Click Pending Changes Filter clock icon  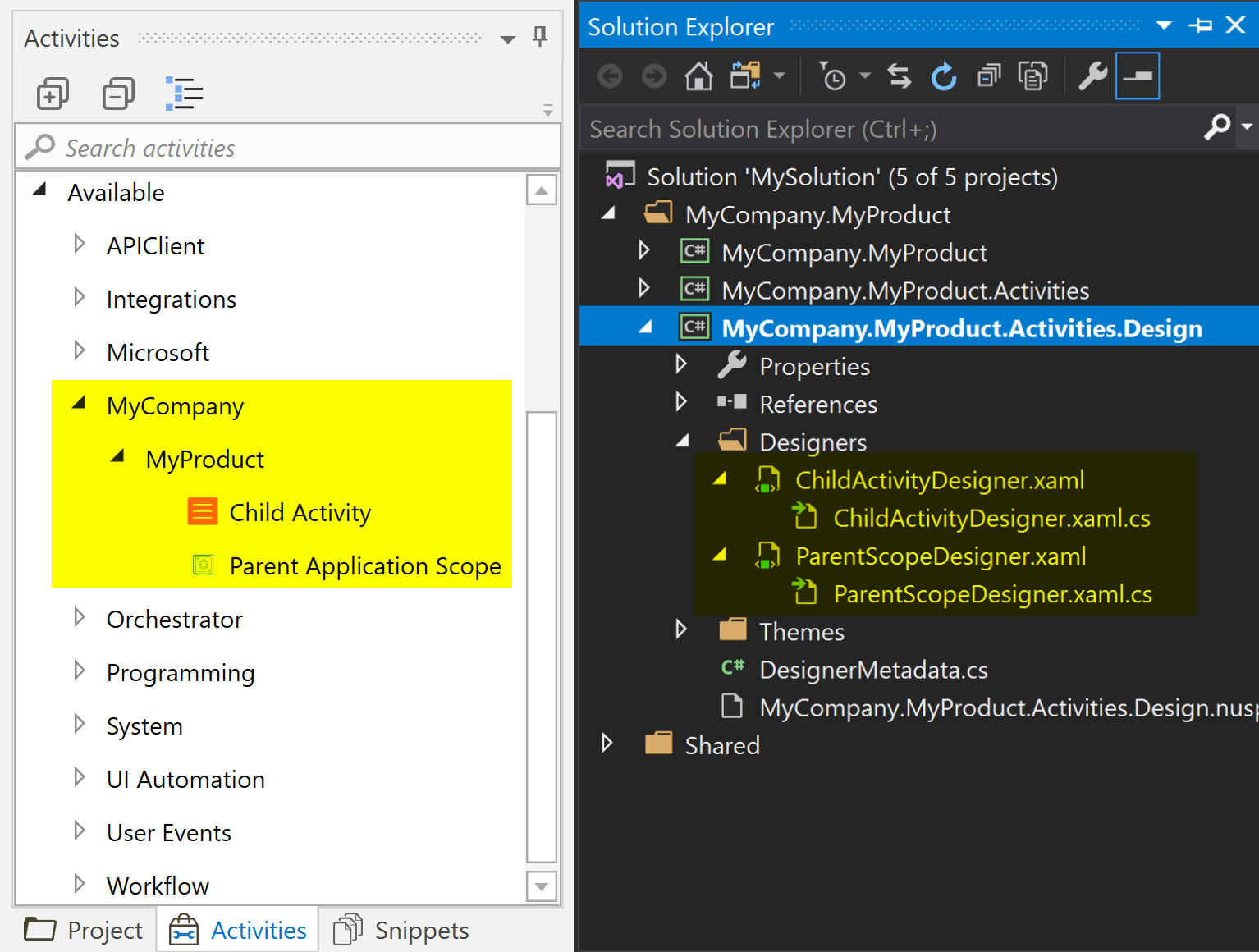[833, 76]
